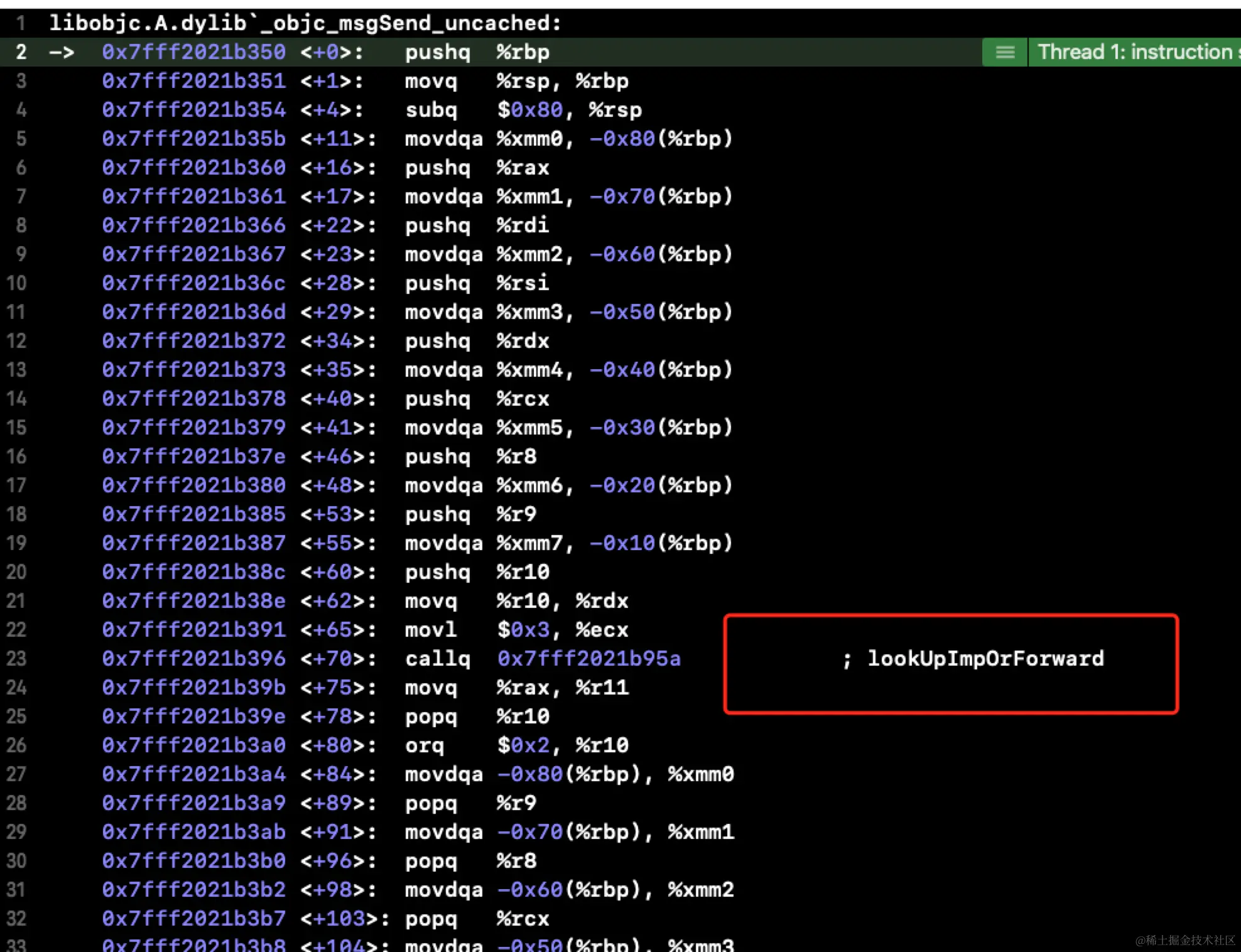The image size is (1241, 952).
Task: Click the movq %r10, %rdx instruction
Action: 517,601
